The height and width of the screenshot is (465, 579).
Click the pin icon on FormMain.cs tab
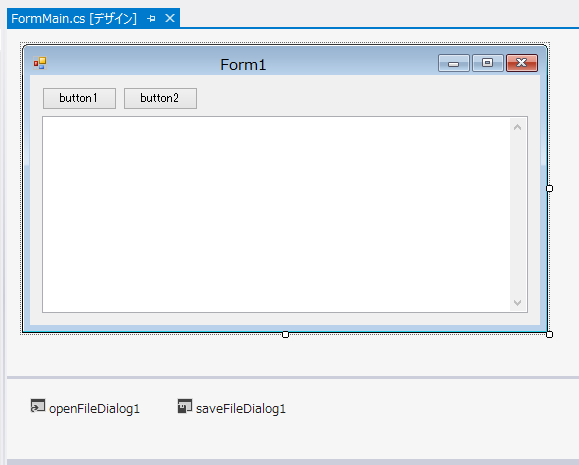click(x=151, y=18)
